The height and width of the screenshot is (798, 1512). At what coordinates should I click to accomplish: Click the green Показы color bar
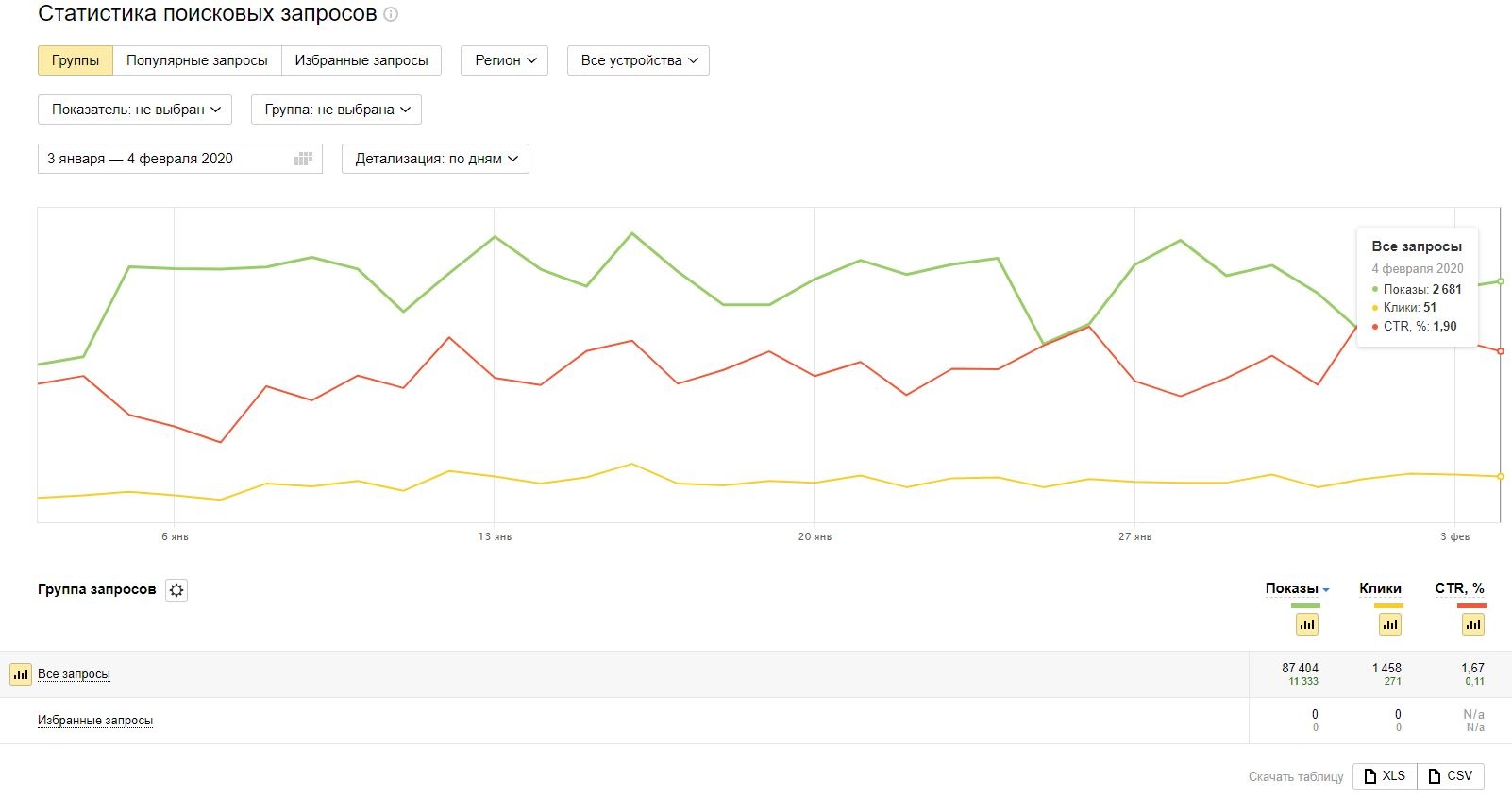click(x=1292, y=605)
